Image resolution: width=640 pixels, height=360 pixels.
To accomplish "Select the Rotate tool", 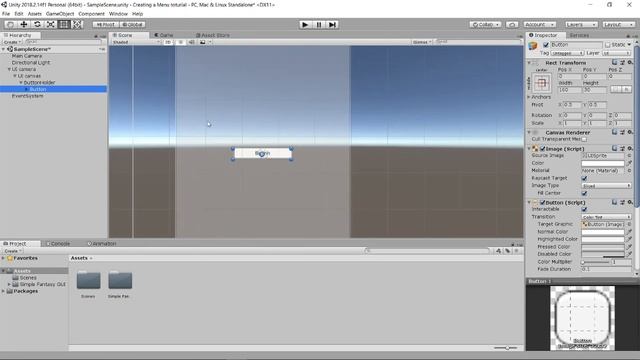I will [37, 24].
